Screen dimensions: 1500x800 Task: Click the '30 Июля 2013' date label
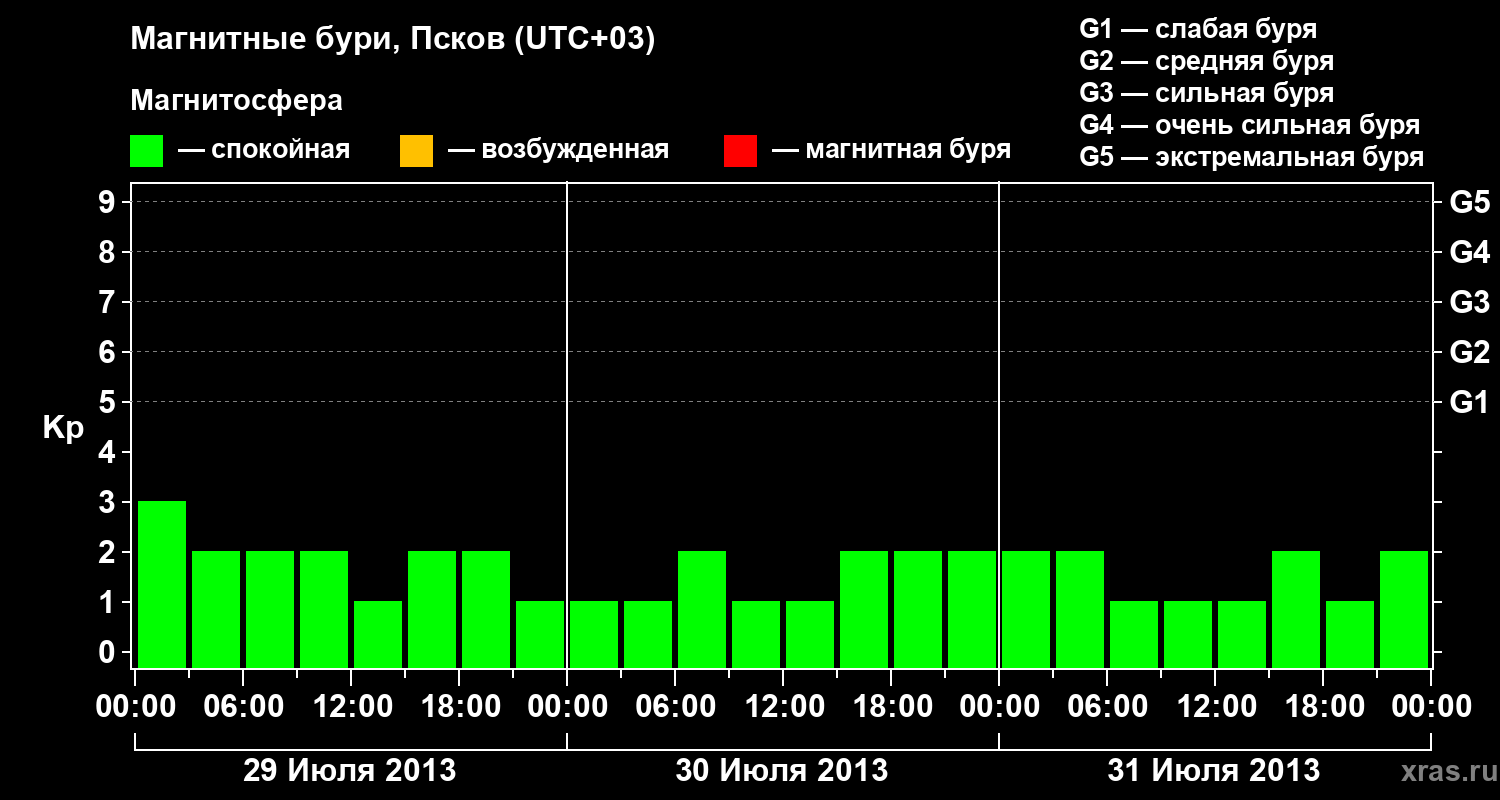click(782, 771)
